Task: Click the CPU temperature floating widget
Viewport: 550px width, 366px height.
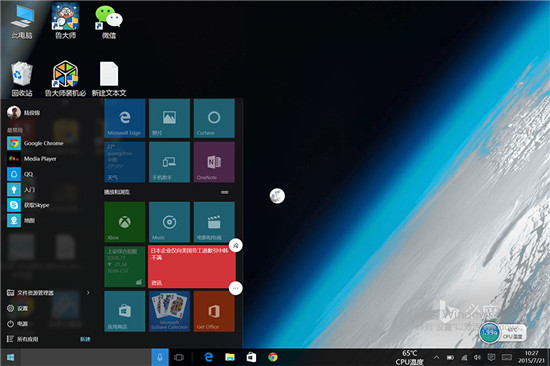Action: 503,333
